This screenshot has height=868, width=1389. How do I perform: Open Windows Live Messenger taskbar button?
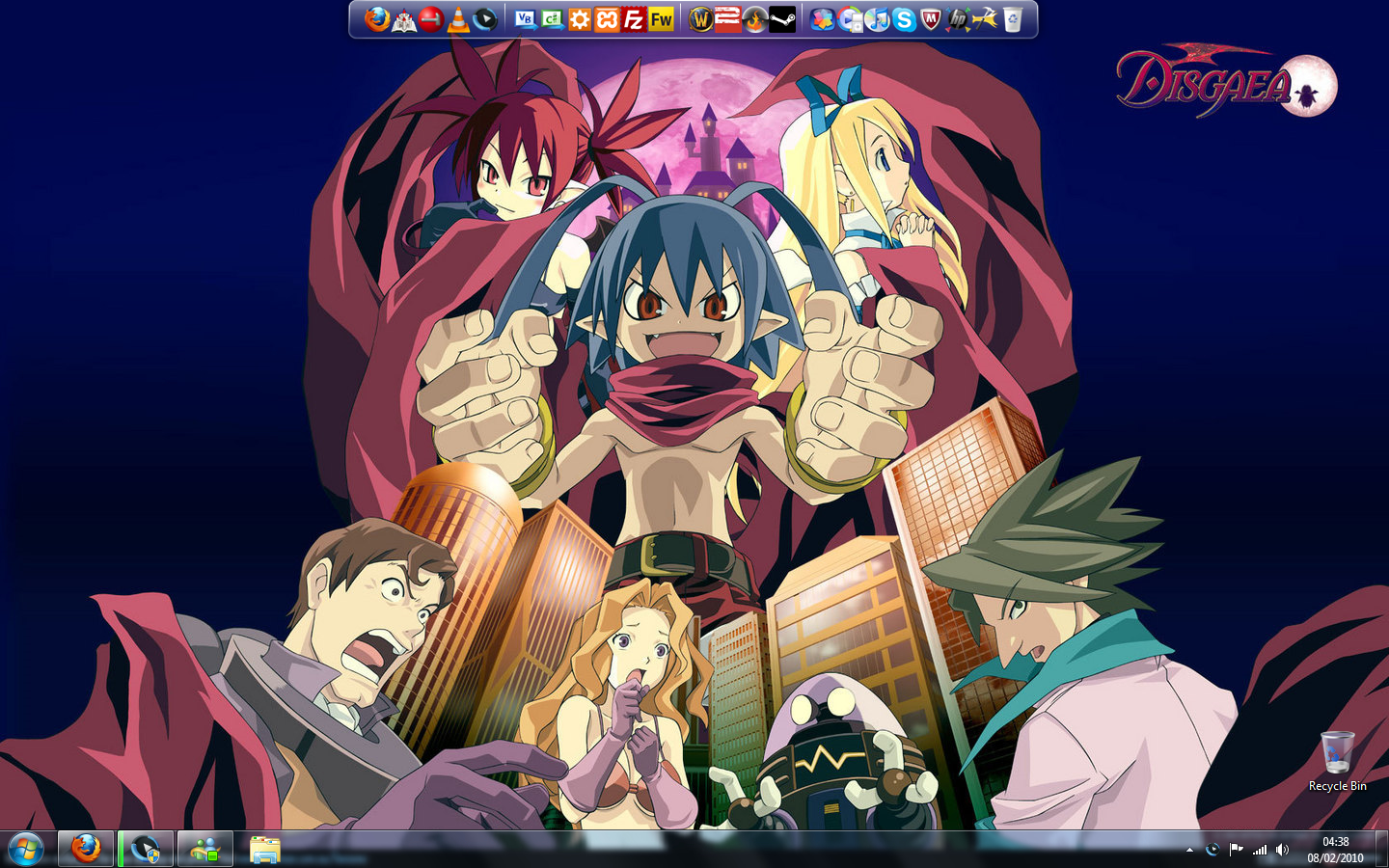[x=205, y=850]
